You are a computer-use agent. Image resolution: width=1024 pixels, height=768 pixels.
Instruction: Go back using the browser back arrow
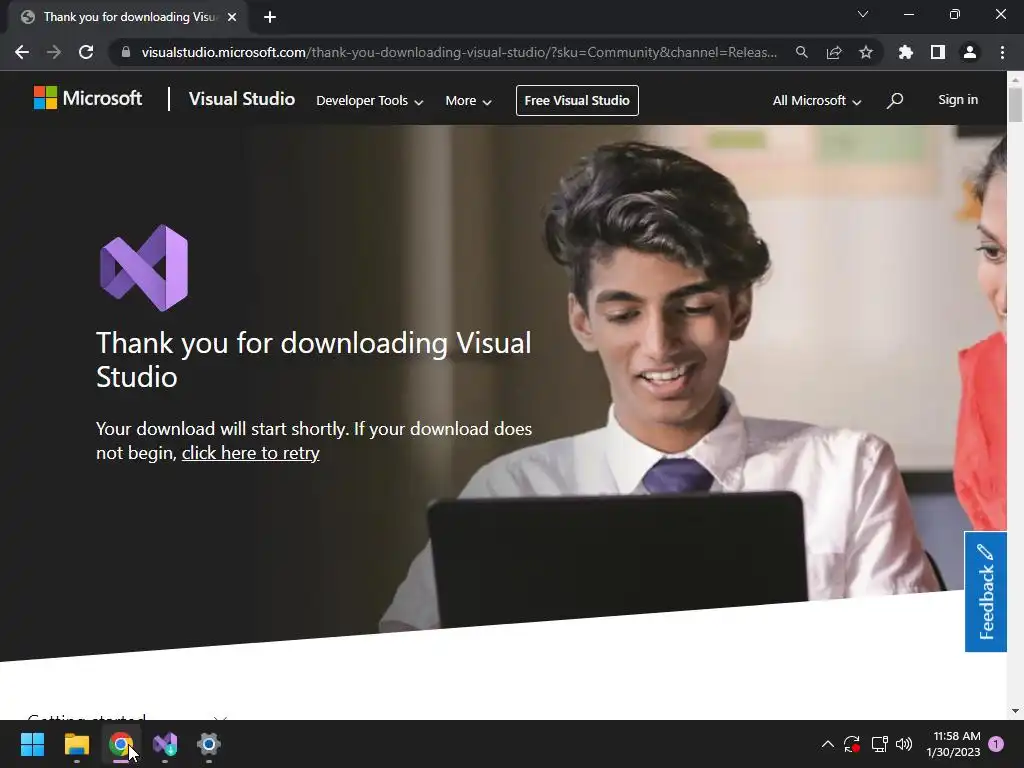coord(22,52)
